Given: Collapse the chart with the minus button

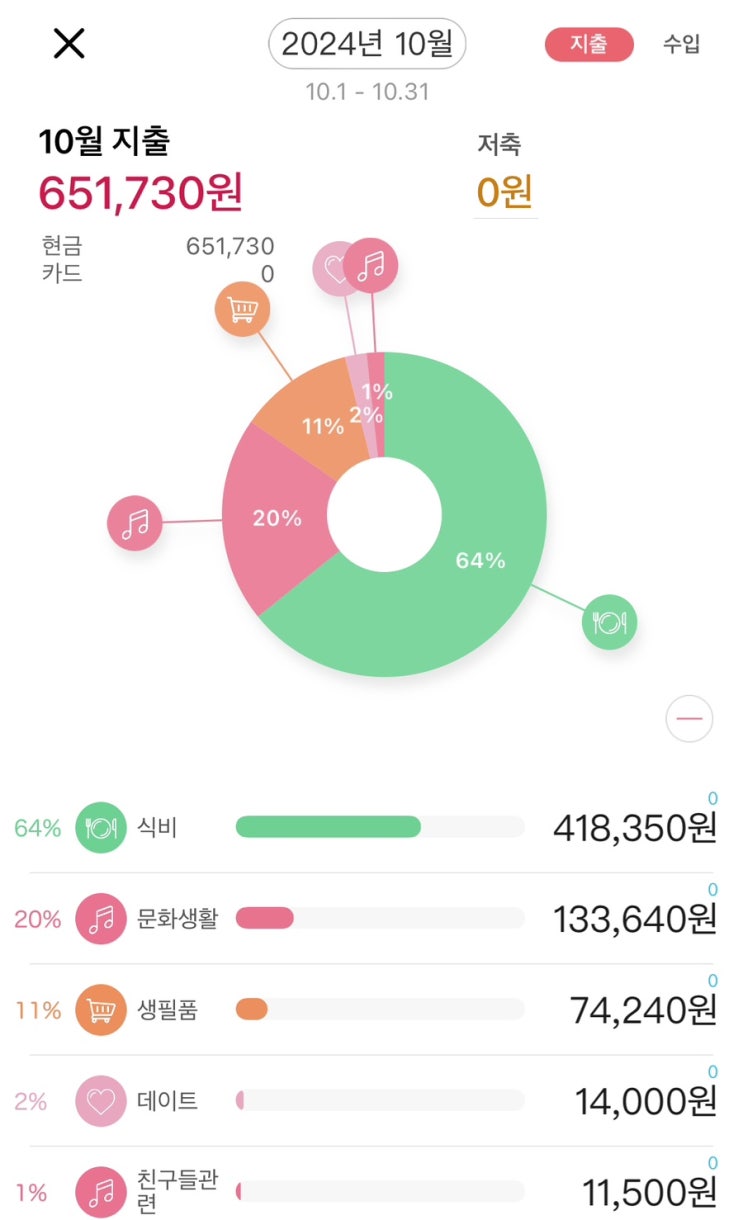Looking at the screenshot, I should [689, 718].
